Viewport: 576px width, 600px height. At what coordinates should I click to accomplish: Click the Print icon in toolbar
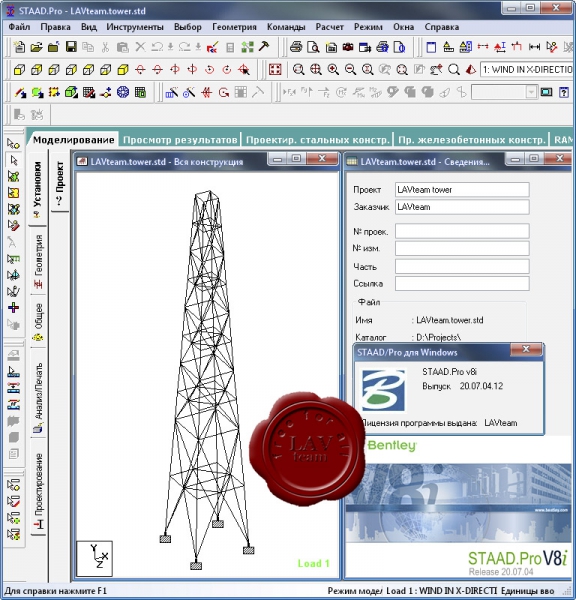tap(296, 47)
